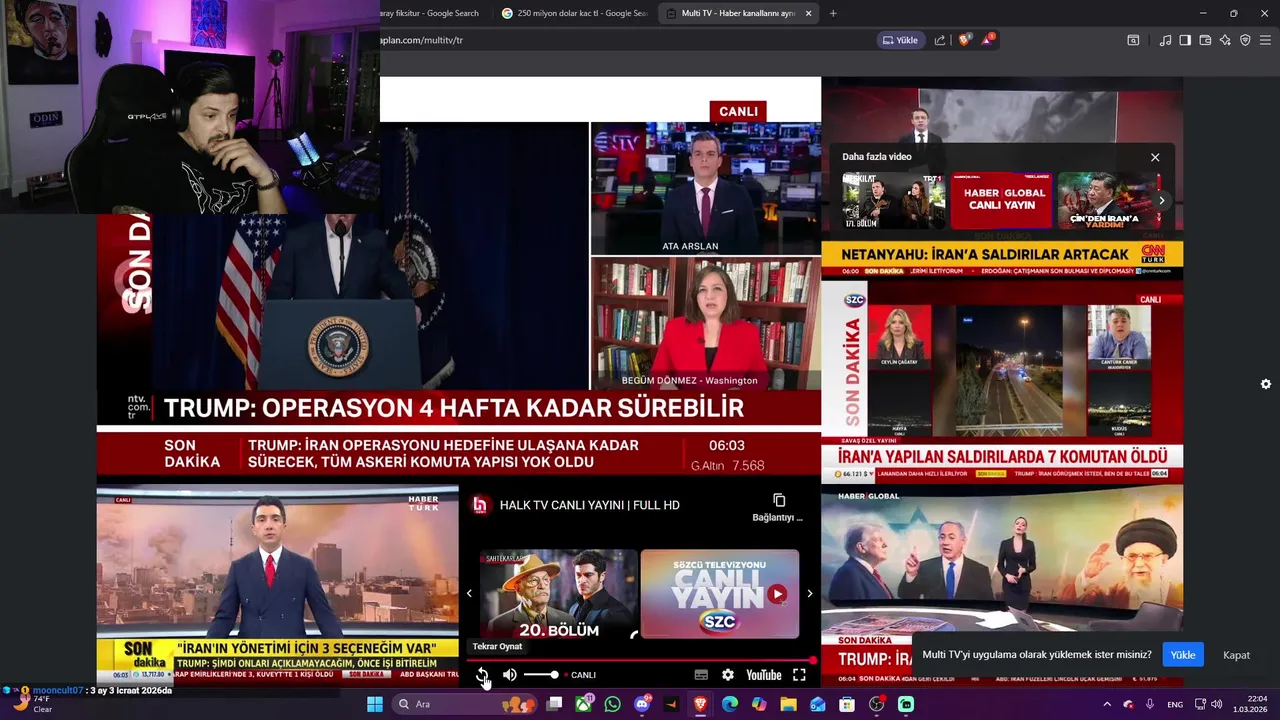Mute the Halk TV player volume
This screenshot has width=1280, height=720.
[x=510, y=675]
